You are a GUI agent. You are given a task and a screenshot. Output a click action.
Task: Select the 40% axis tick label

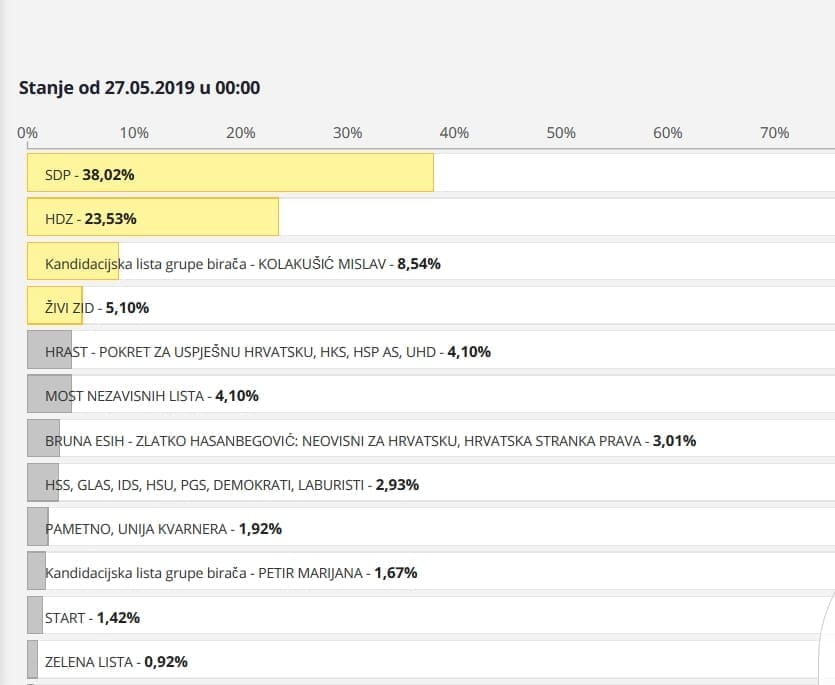click(x=454, y=133)
